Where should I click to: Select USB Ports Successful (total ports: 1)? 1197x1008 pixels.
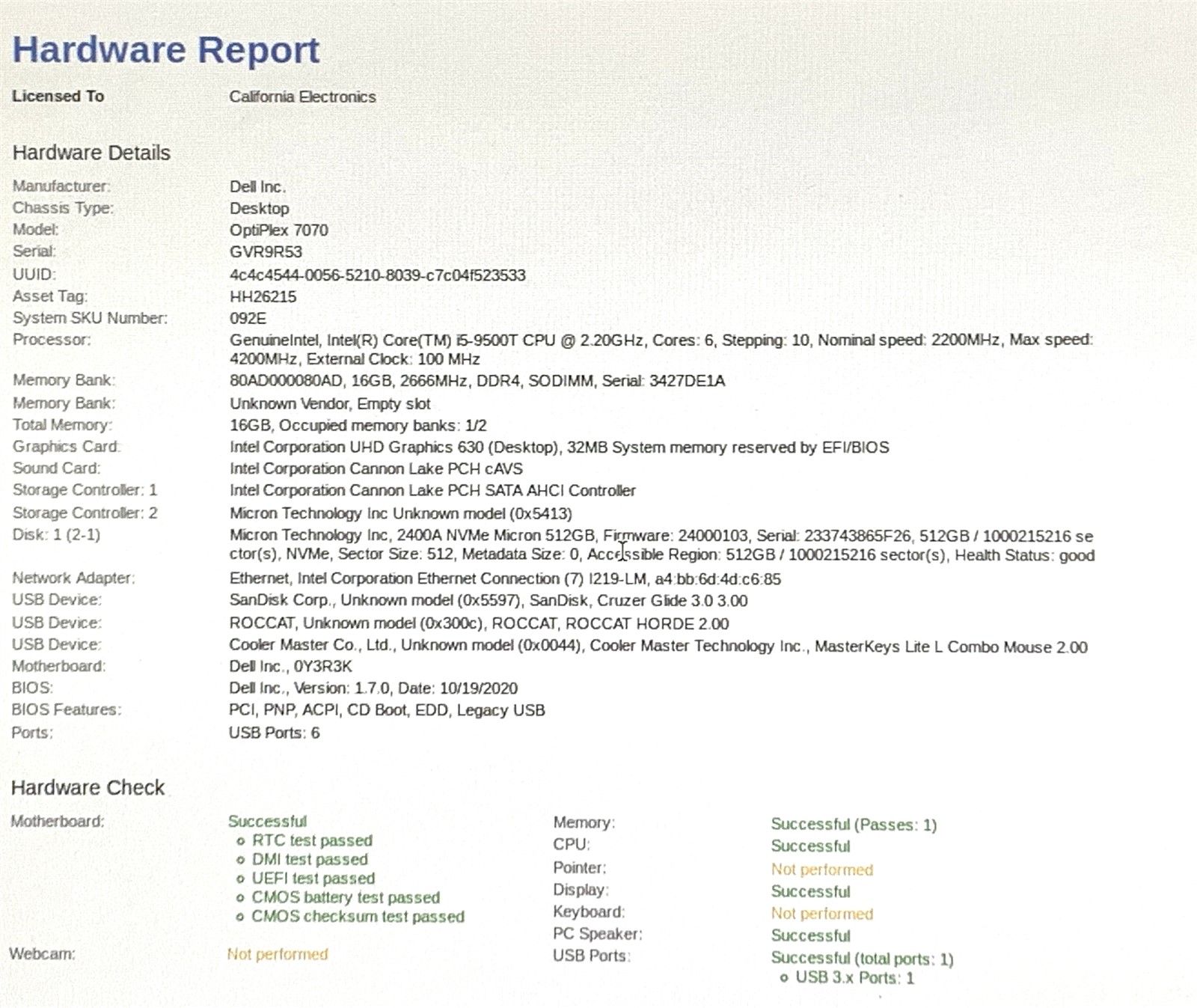[862, 959]
